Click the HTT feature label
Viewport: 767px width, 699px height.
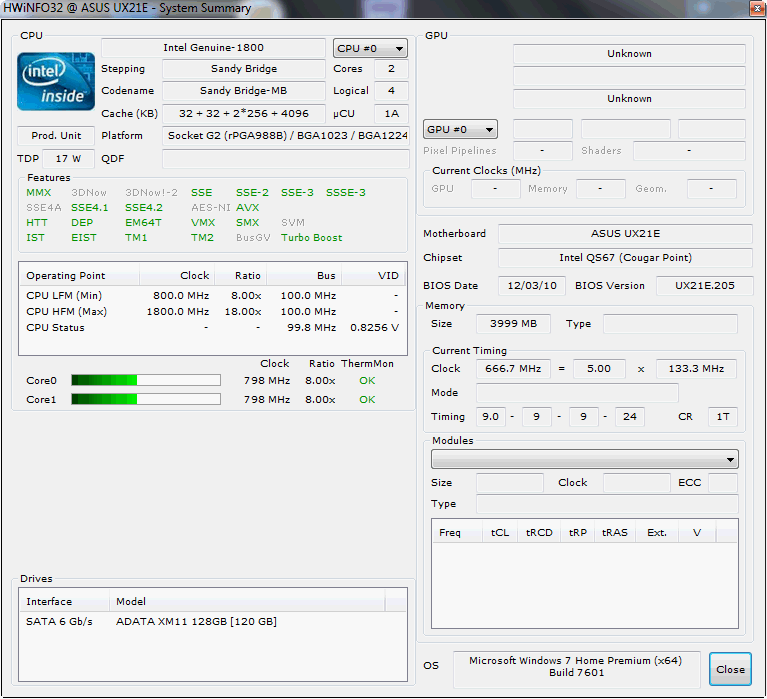coord(37,223)
